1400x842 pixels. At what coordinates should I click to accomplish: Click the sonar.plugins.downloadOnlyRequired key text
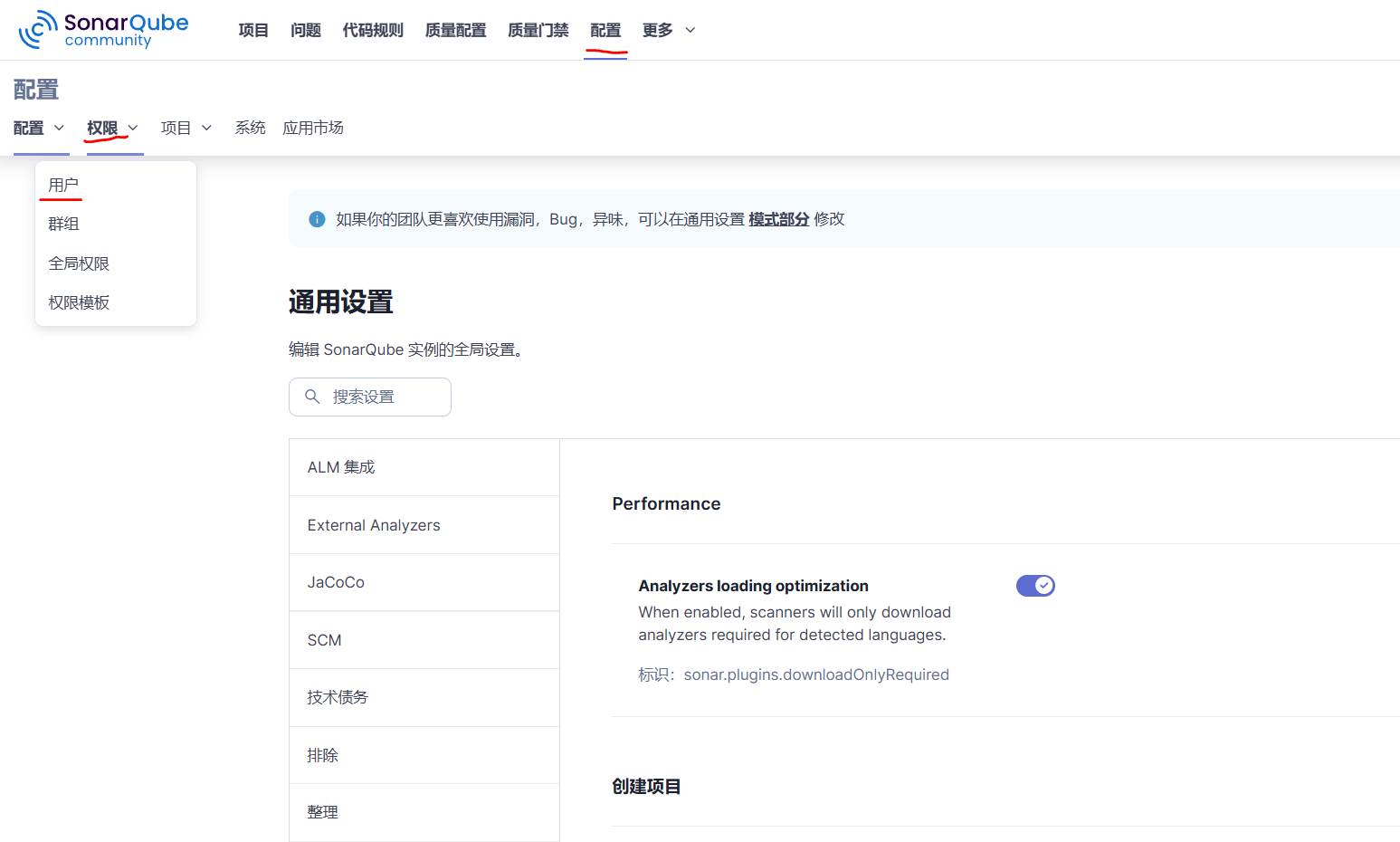click(x=816, y=675)
